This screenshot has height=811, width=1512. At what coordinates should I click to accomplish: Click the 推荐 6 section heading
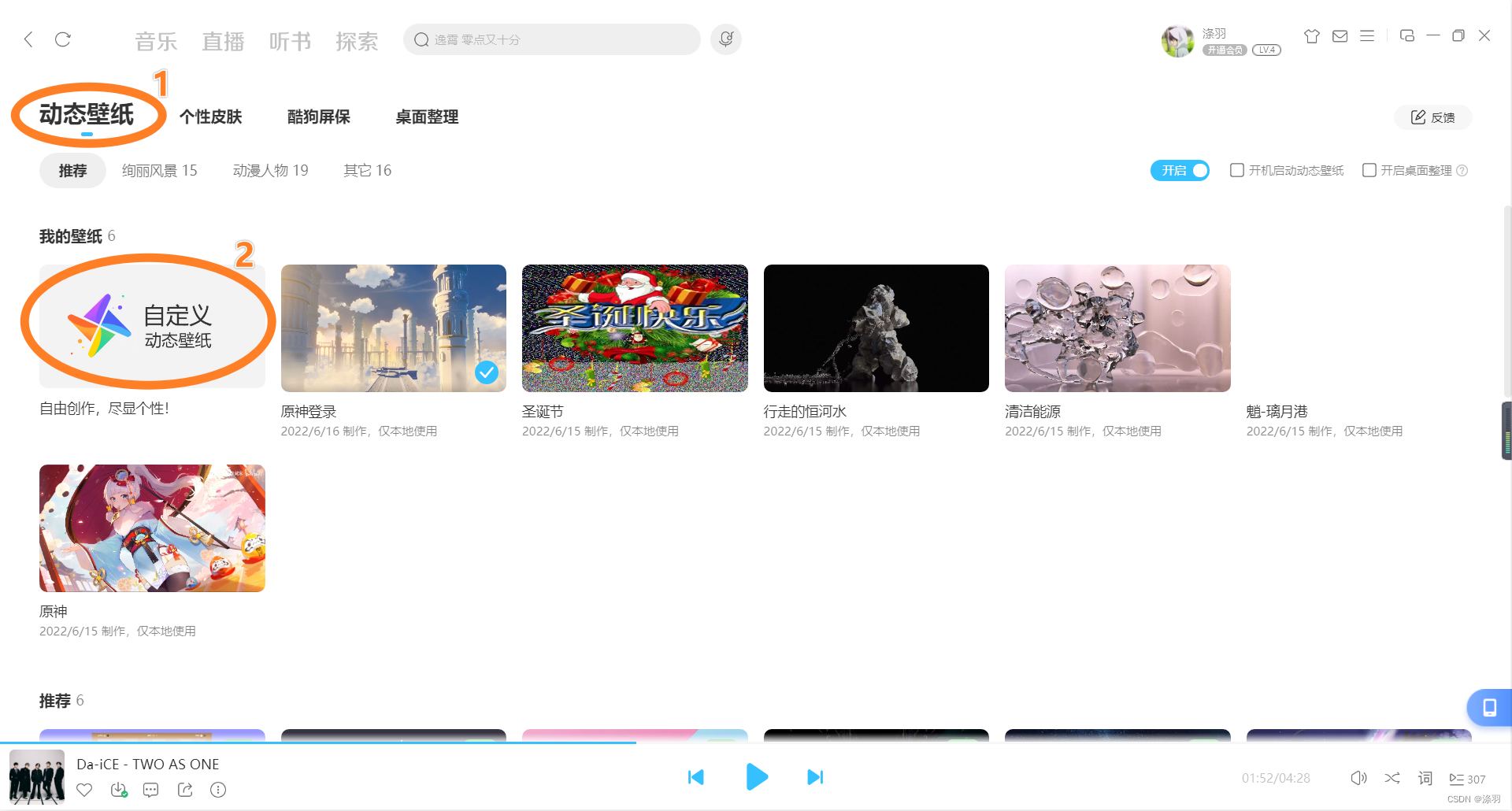click(x=61, y=701)
